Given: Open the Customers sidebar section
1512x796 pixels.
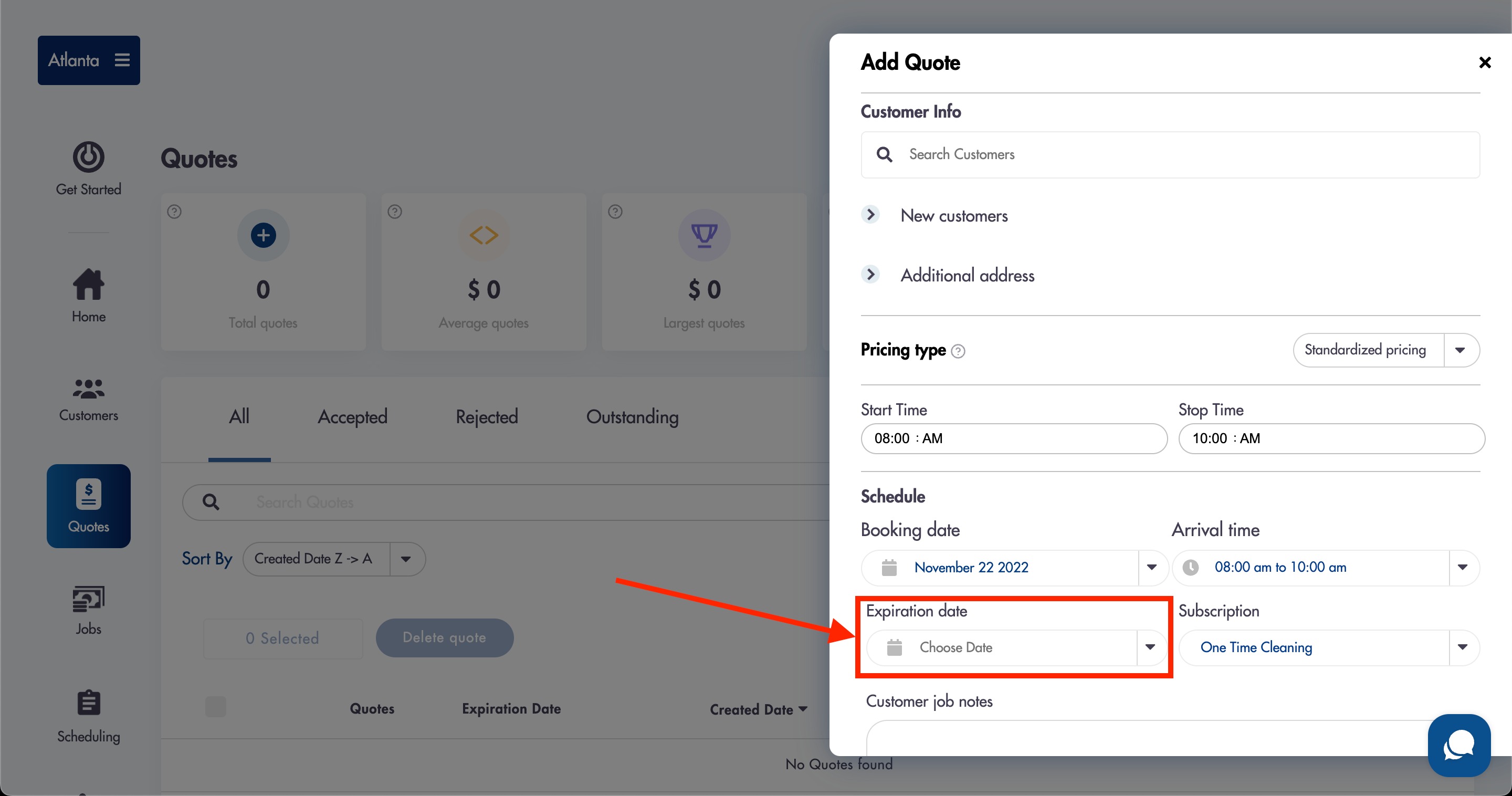Looking at the screenshot, I should pos(88,399).
